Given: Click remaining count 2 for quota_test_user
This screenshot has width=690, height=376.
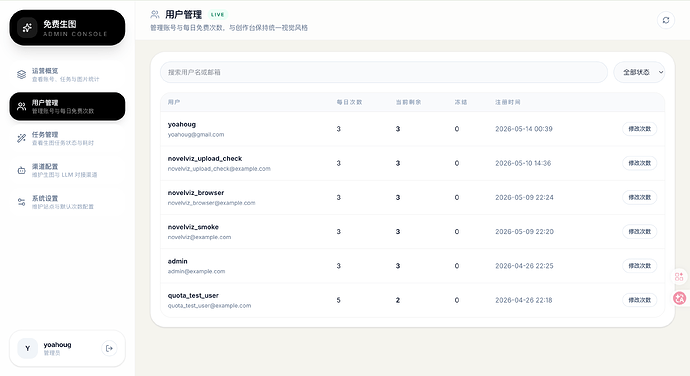Looking at the screenshot, I should [398, 300].
